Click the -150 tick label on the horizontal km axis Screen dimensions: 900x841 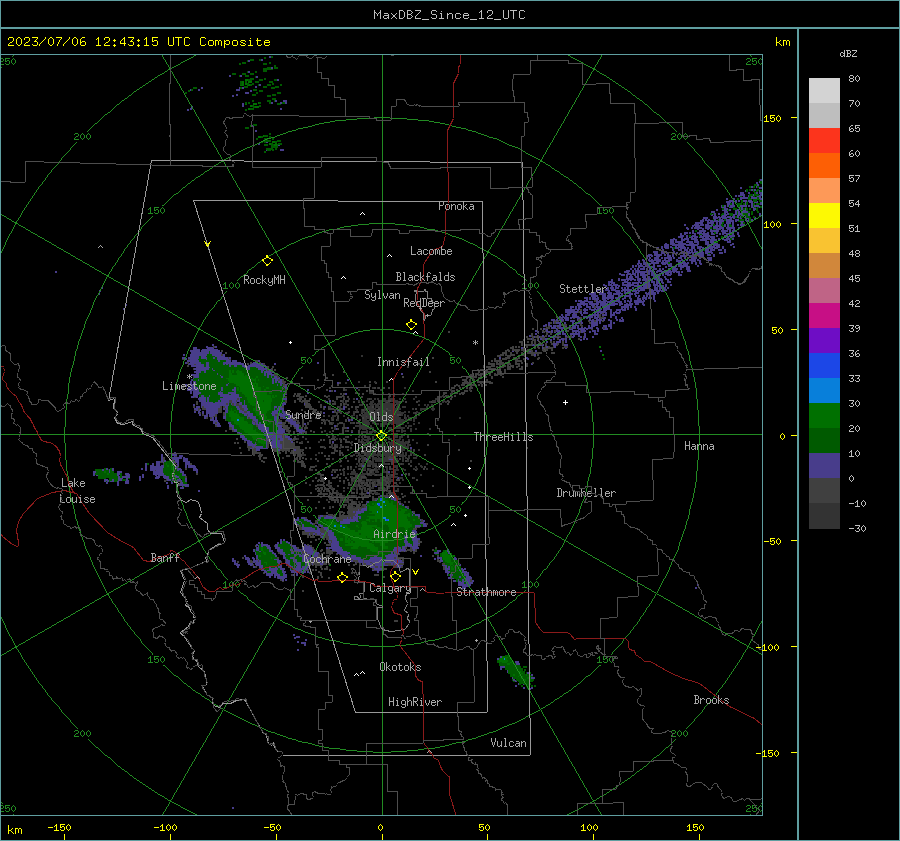tap(59, 827)
